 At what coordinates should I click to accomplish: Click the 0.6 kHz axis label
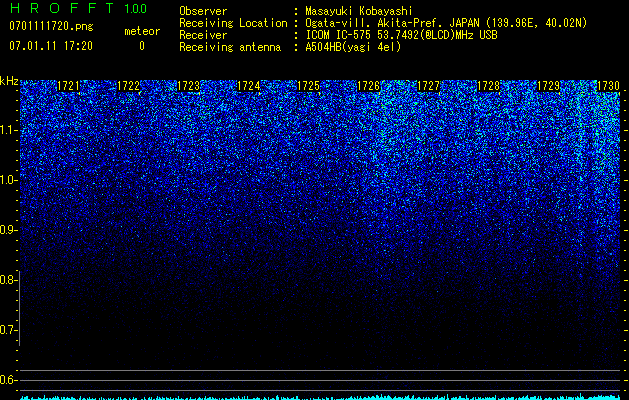8,380
